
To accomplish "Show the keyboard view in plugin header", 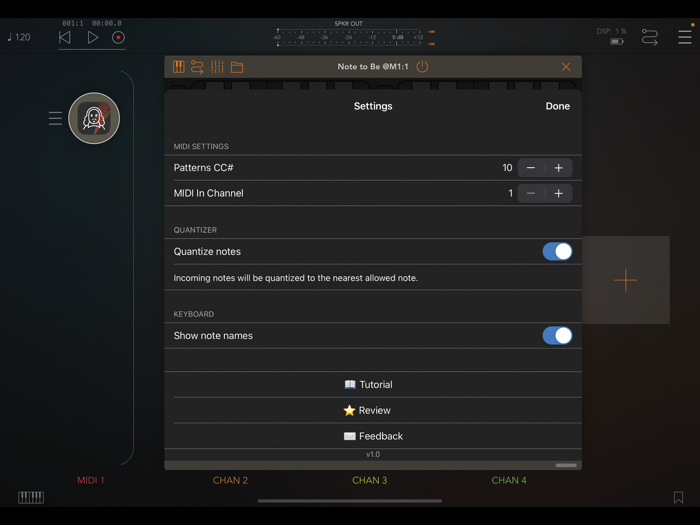I will [x=179, y=67].
